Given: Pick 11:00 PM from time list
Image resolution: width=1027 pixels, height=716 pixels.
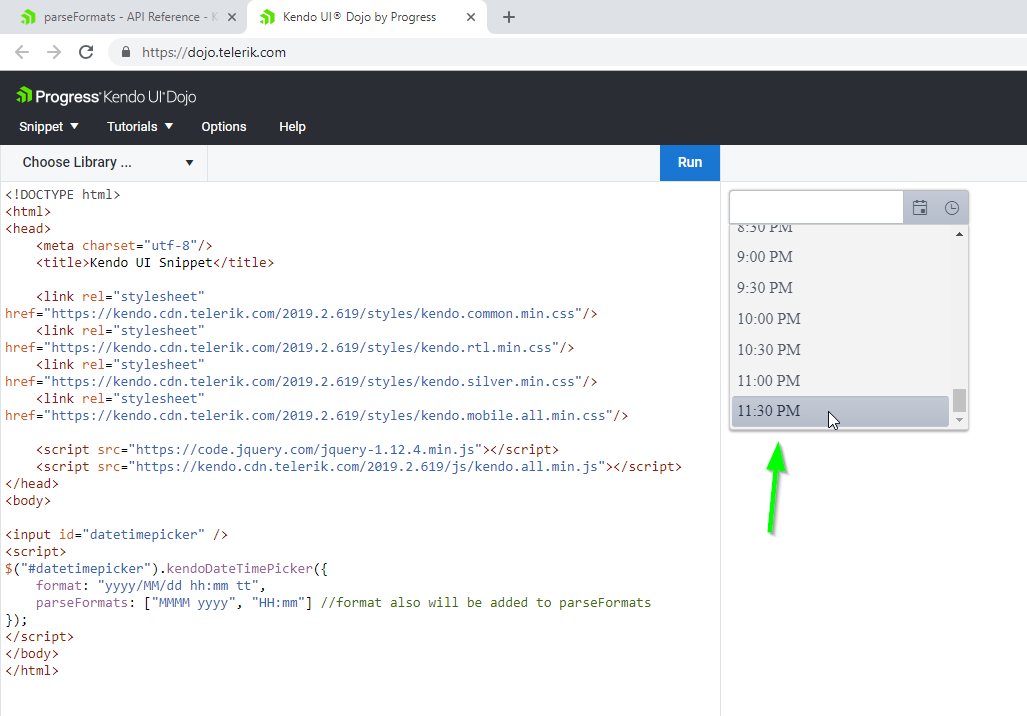Looking at the screenshot, I should click(840, 381).
